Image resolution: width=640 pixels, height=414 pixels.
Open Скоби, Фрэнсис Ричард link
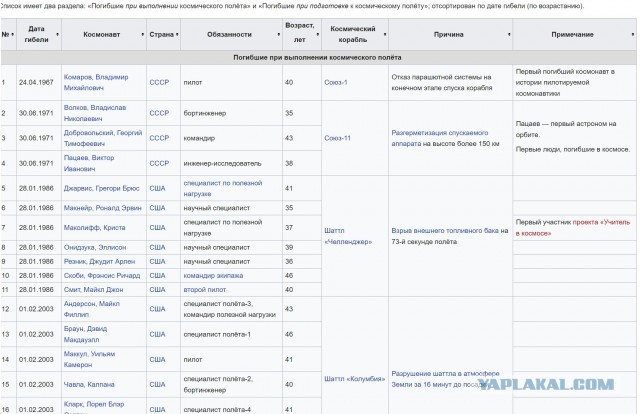click(102, 276)
